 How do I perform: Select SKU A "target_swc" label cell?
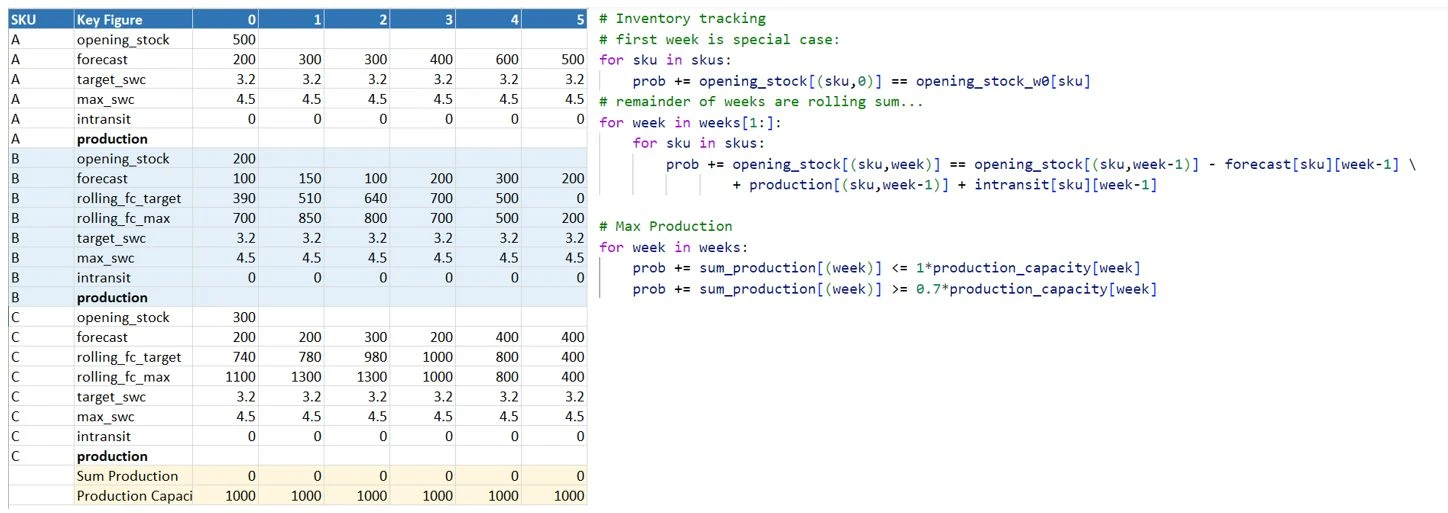[133, 80]
